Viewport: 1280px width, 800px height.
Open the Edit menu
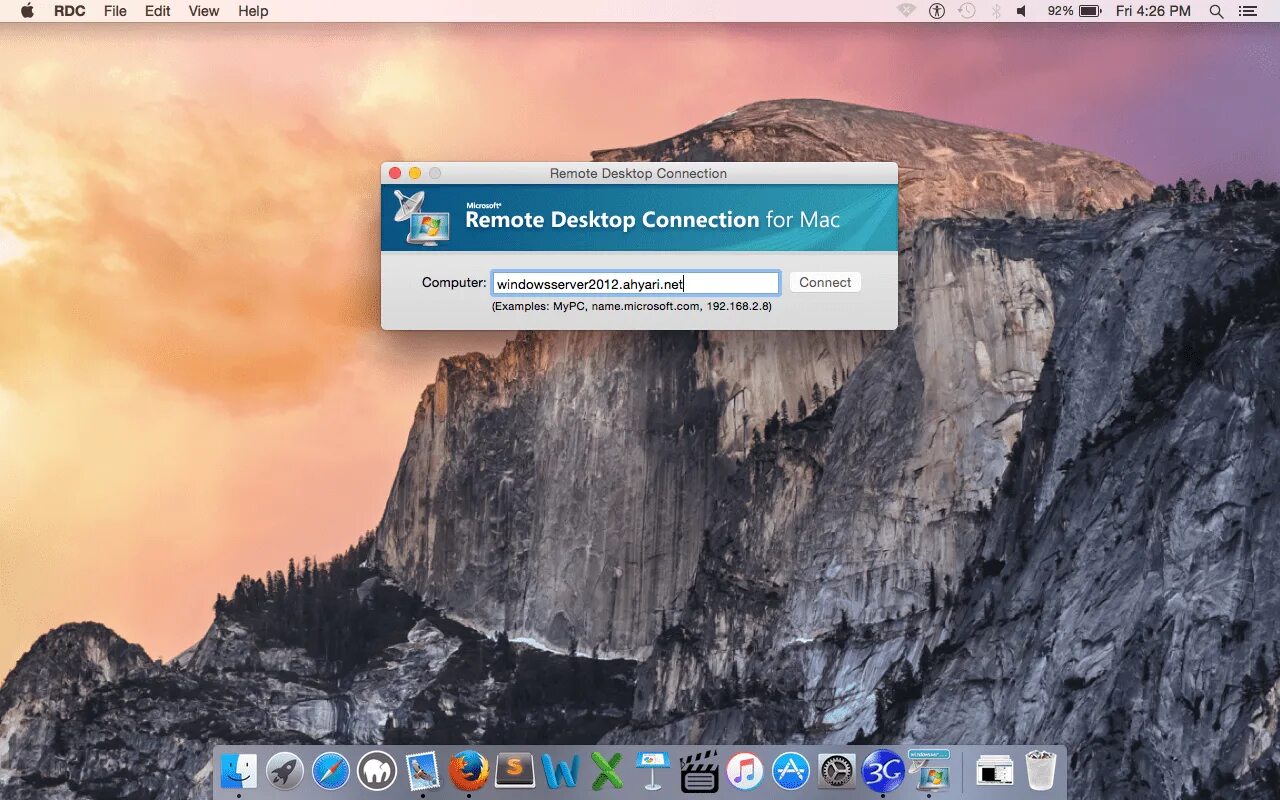coord(157,11)
